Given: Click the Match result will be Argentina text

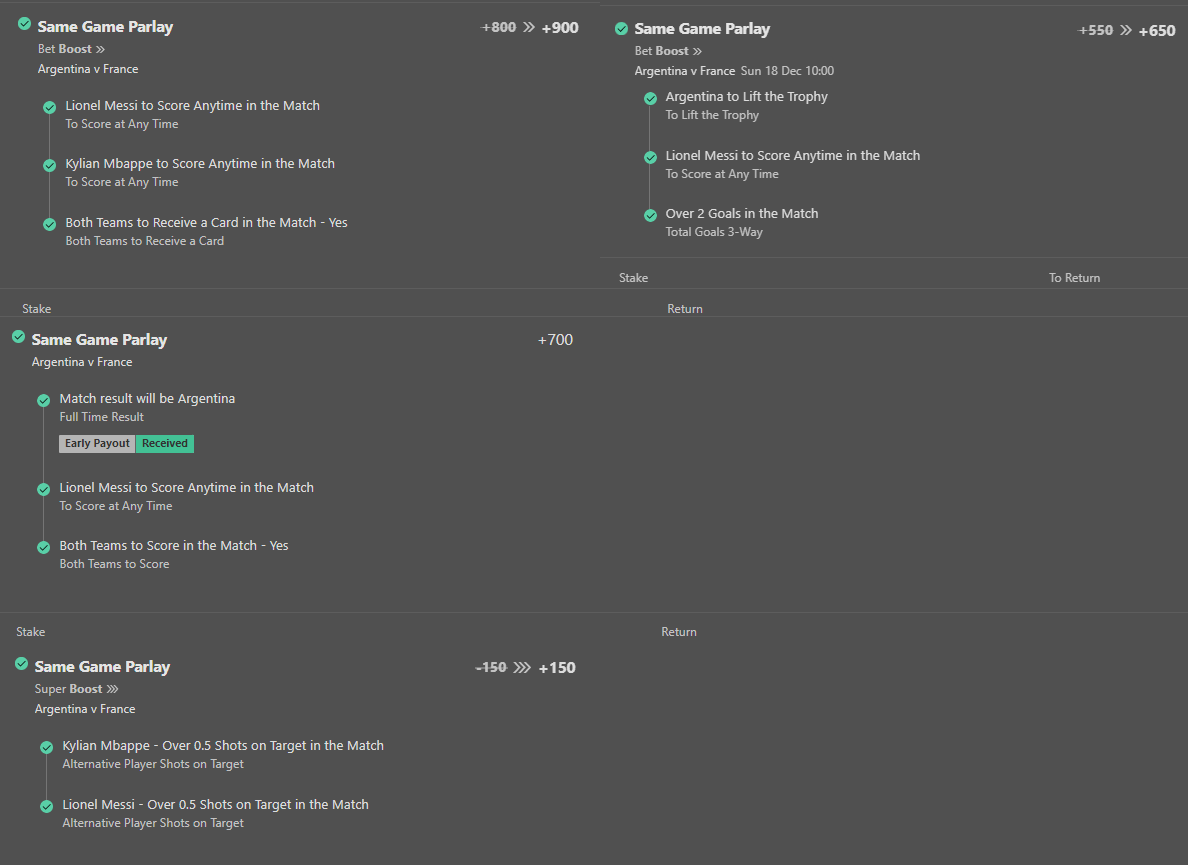Looking at the screenshot, I should (x=147, y=398).
